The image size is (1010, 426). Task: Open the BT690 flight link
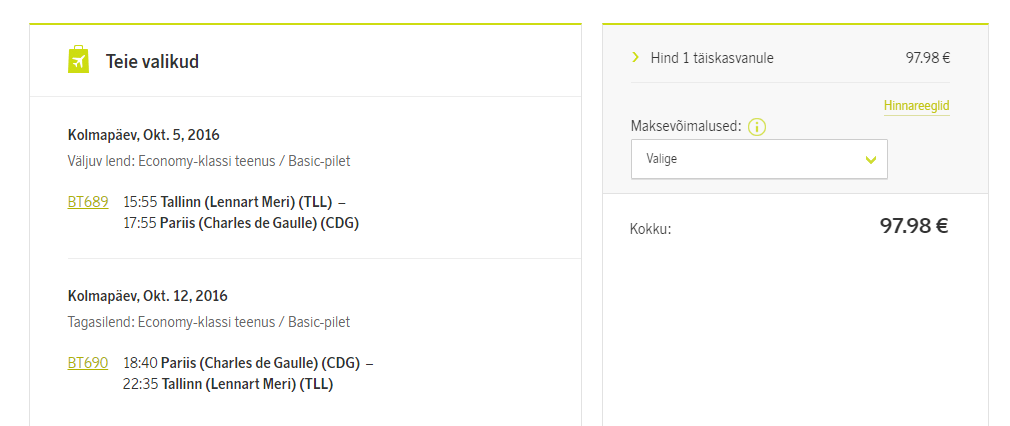point(88,362)
